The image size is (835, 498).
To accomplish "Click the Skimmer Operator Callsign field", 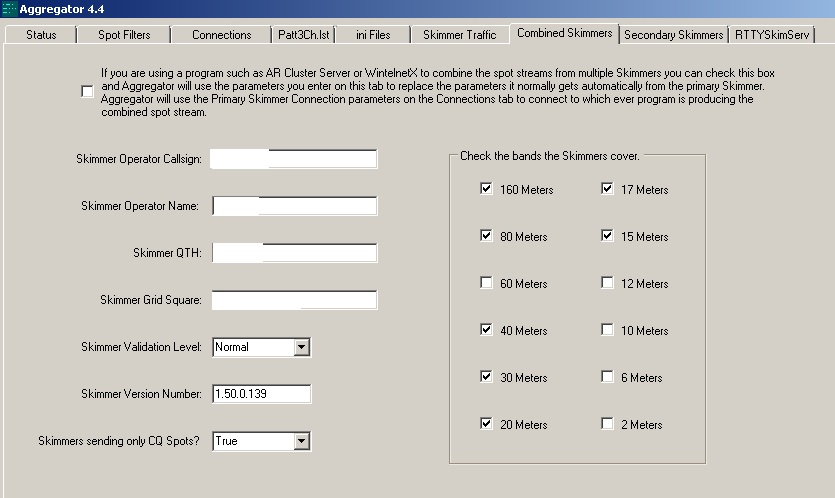I will coord(294,159).
